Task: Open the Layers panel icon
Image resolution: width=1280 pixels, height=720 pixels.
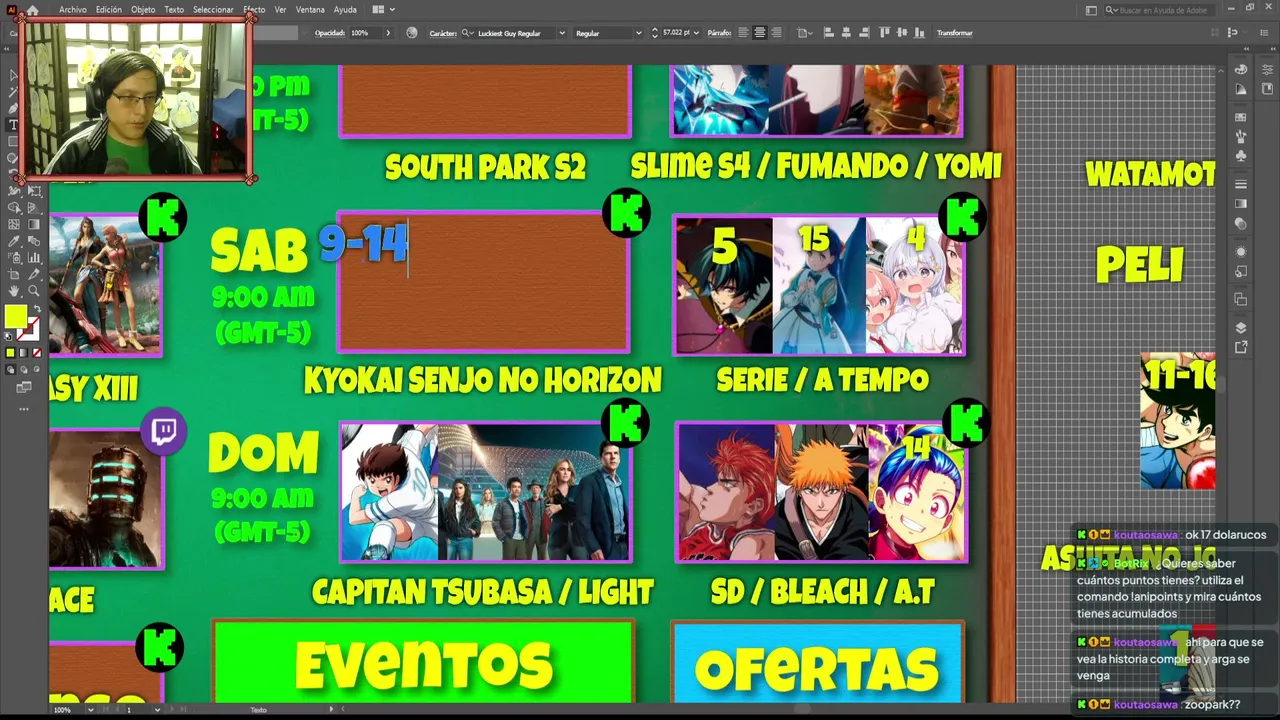Action: click(1241, 327)
